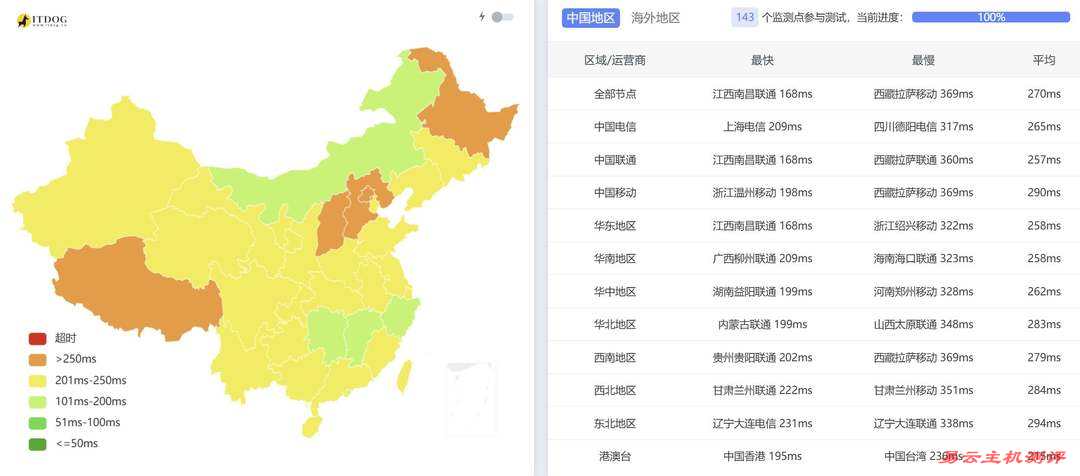Toggle the fast mode switch
The image size is (1080, 476).
click(503, 17)
